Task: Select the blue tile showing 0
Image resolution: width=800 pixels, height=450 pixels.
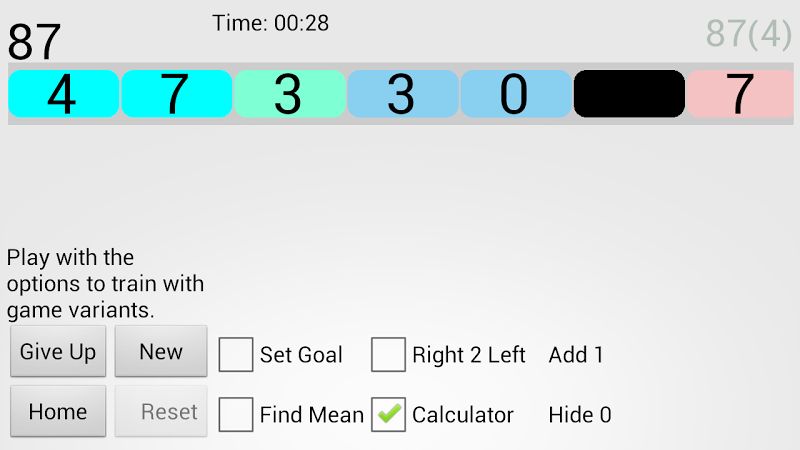Action: [x=515, y=94]
